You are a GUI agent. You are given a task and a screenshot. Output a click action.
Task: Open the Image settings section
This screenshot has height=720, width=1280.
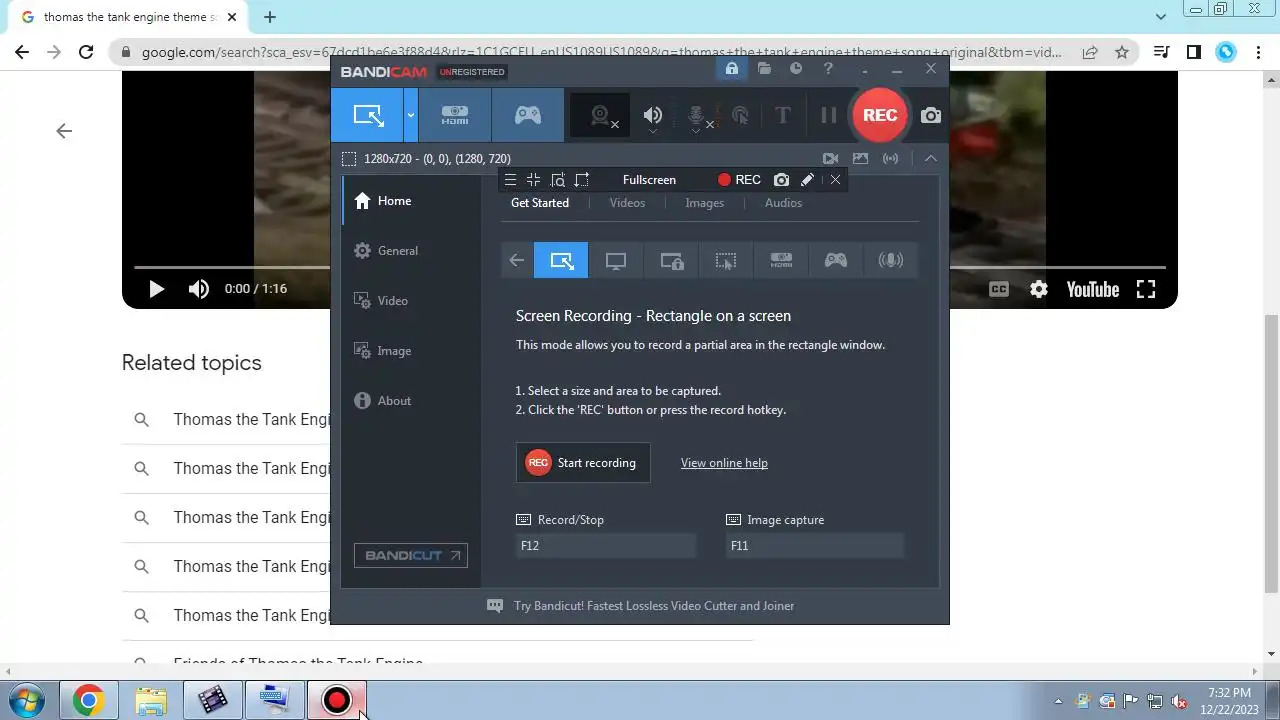pyautogui.click(x=411, y=351)
